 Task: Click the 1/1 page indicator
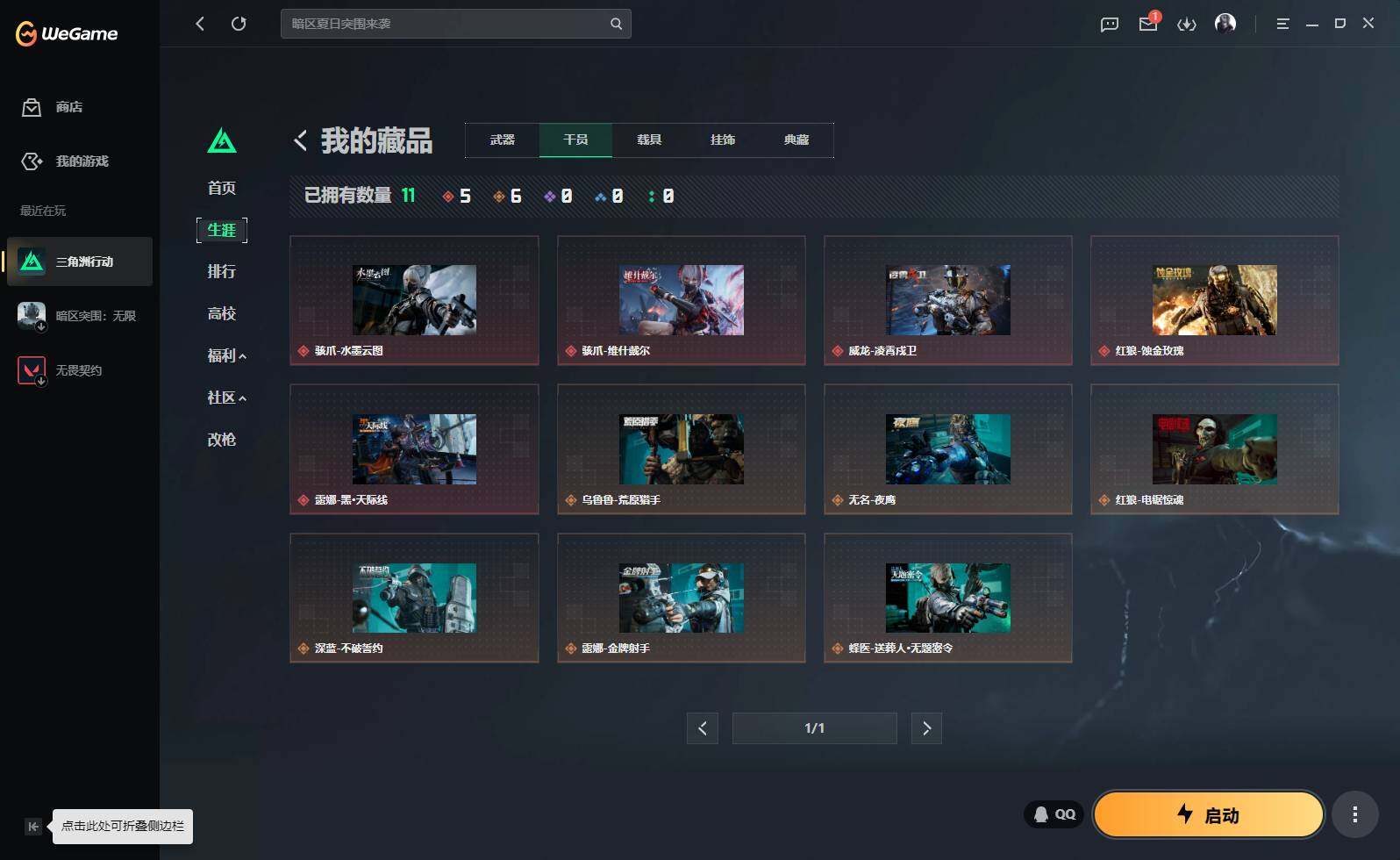pyautogui.click(x=814, y=728)
